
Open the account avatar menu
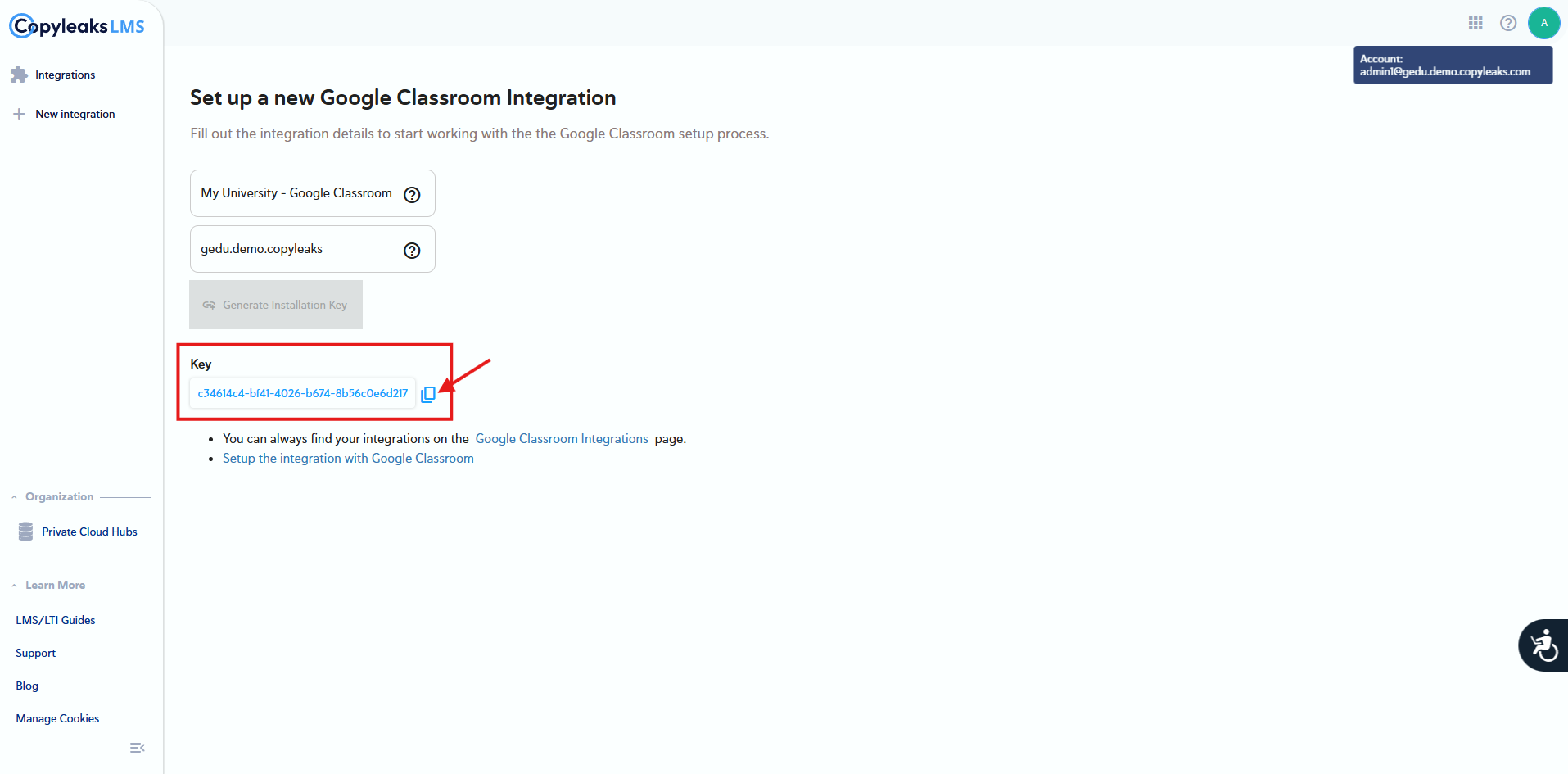click(1544, 23)
